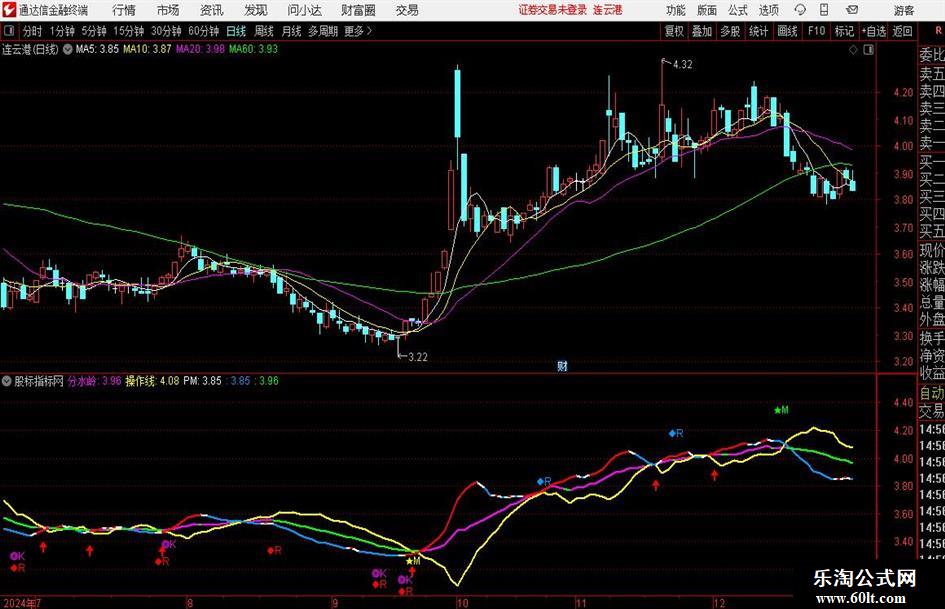Switch to the 分时 chart tab
This screenshot has width=945, height=609.
click(x=32, y=31)
